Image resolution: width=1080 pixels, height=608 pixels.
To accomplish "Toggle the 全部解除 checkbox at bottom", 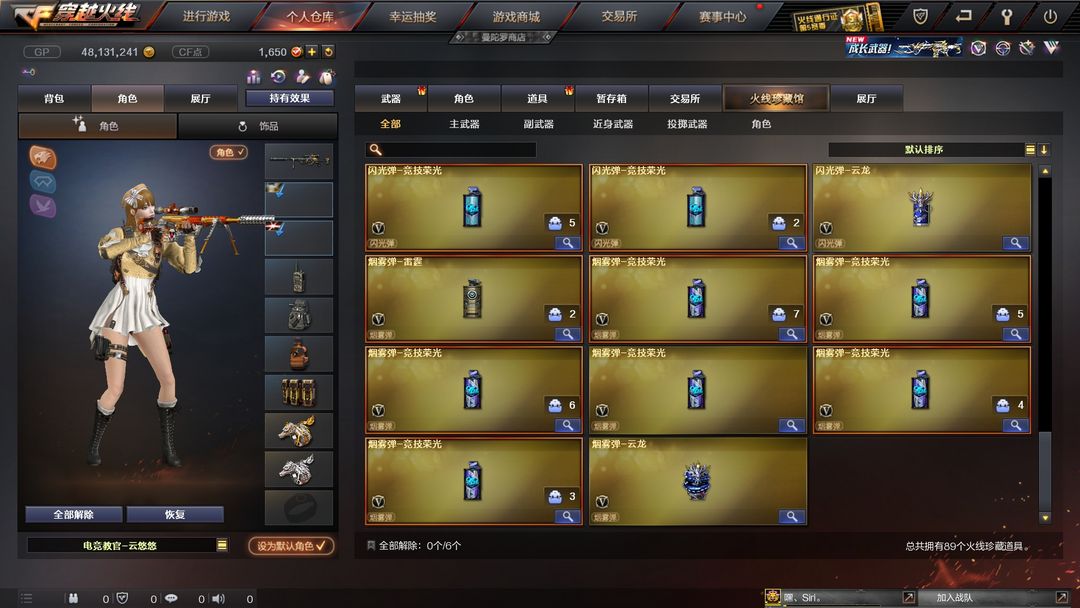I will click(x=371, y=545).
